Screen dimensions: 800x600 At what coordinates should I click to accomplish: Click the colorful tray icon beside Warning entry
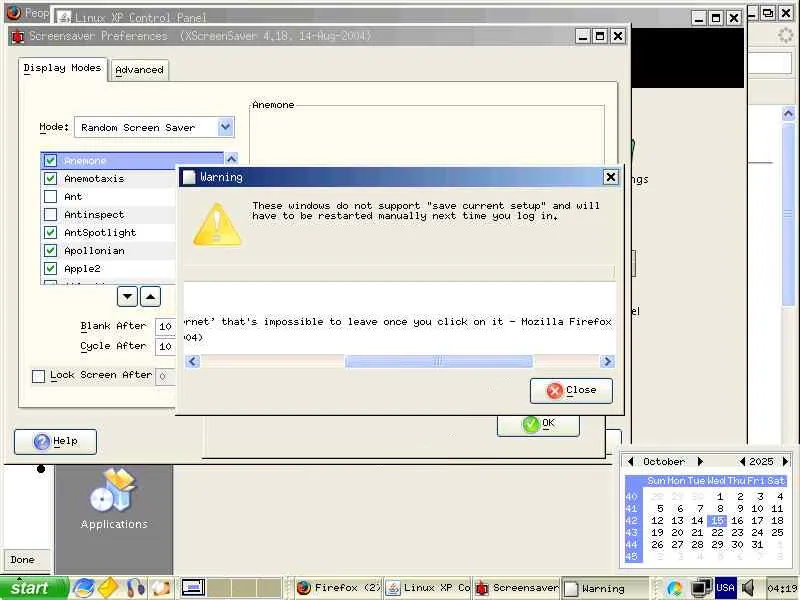coord(674,588)
